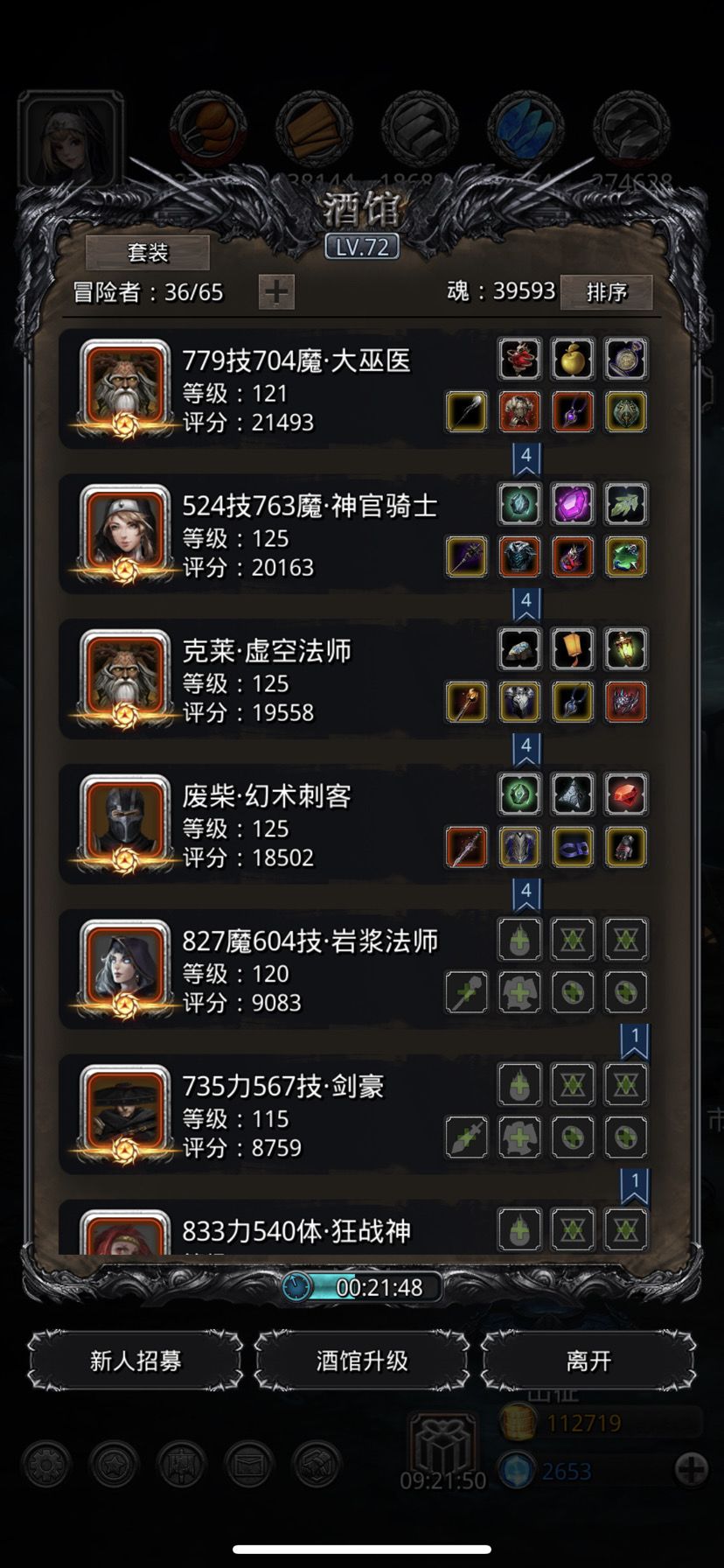Screen dimensions: 724x1568
Task: Click empty weapon slot of 岩浆法师
Action: 467,993
